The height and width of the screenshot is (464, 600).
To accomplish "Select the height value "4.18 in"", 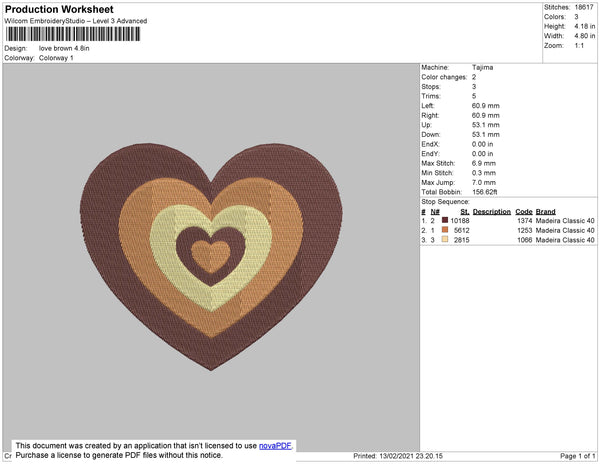I will point(585,26).
